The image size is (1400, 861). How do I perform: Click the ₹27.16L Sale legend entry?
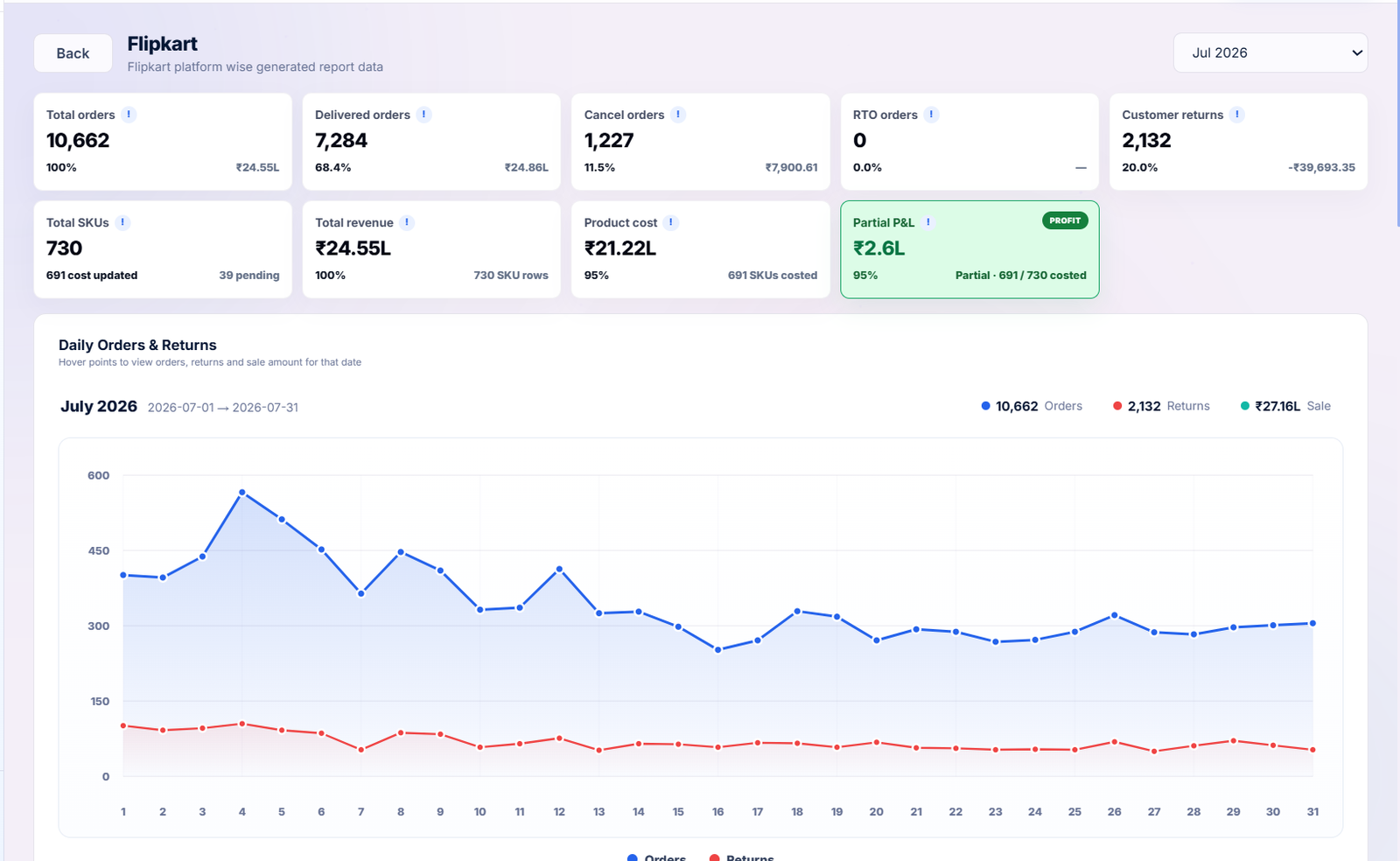coord(1285,406)
